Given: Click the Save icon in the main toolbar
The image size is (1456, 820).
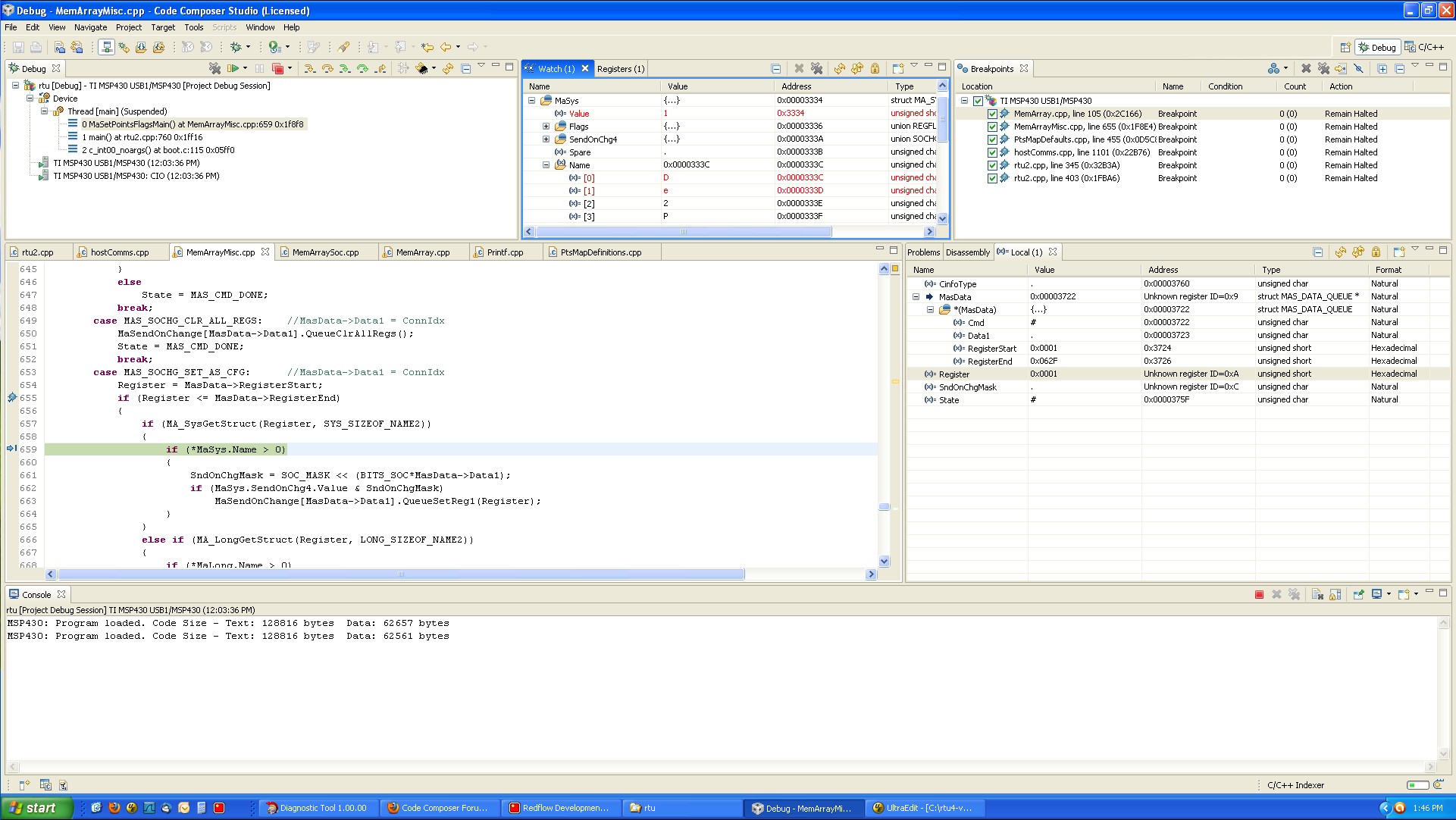Looking at the screenshot, I should [18, 47].
